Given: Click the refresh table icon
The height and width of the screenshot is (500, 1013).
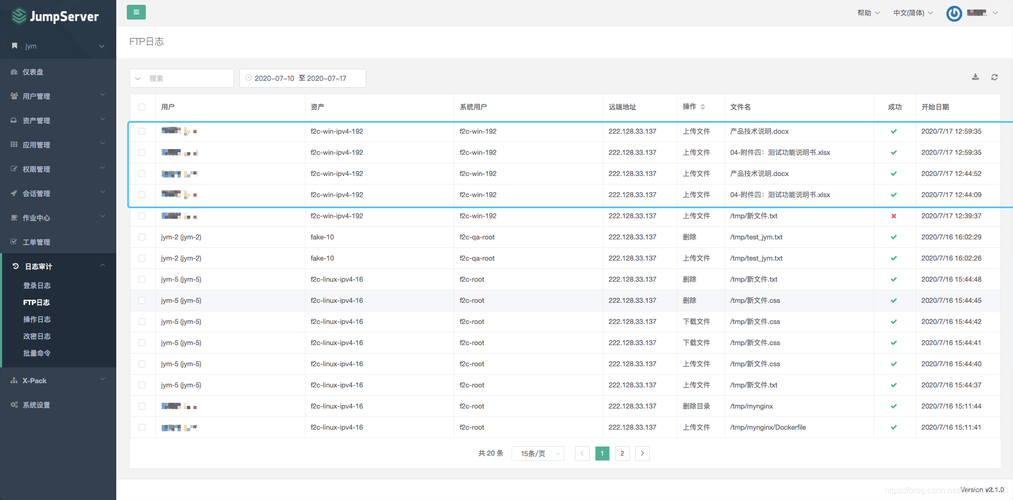Looking at the screenshot, I should point(995,77).
